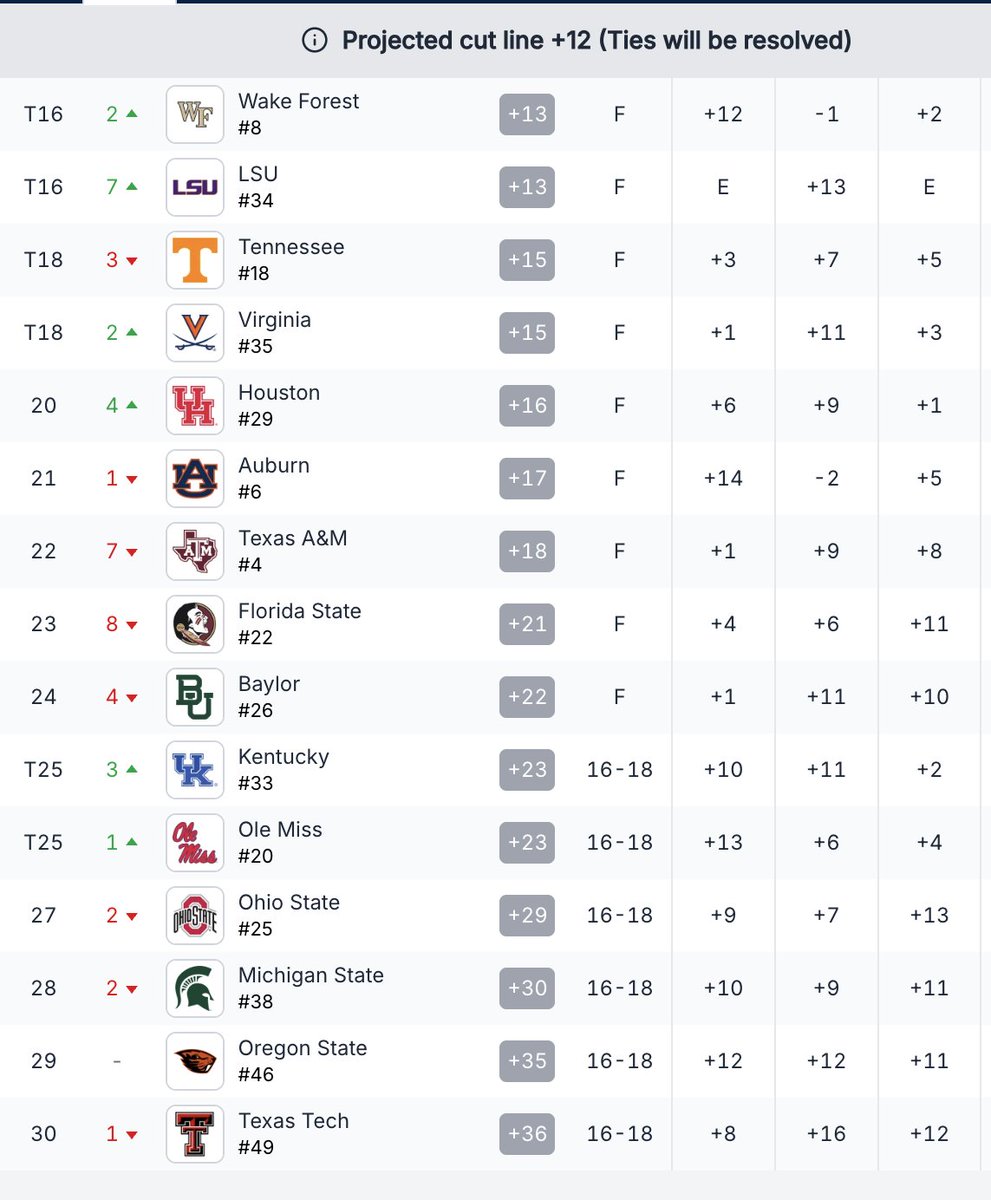Open the Kentucky team name link
The height and width of the screenshot is (1200, 991).
[284, 757]
